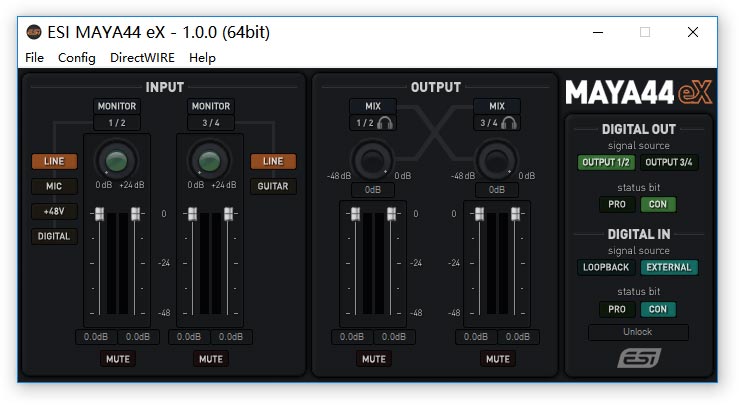The height and width of the screenshot is (405, 739).
Task: Set digital in status bit to PRO
Action: click(617, 309)
